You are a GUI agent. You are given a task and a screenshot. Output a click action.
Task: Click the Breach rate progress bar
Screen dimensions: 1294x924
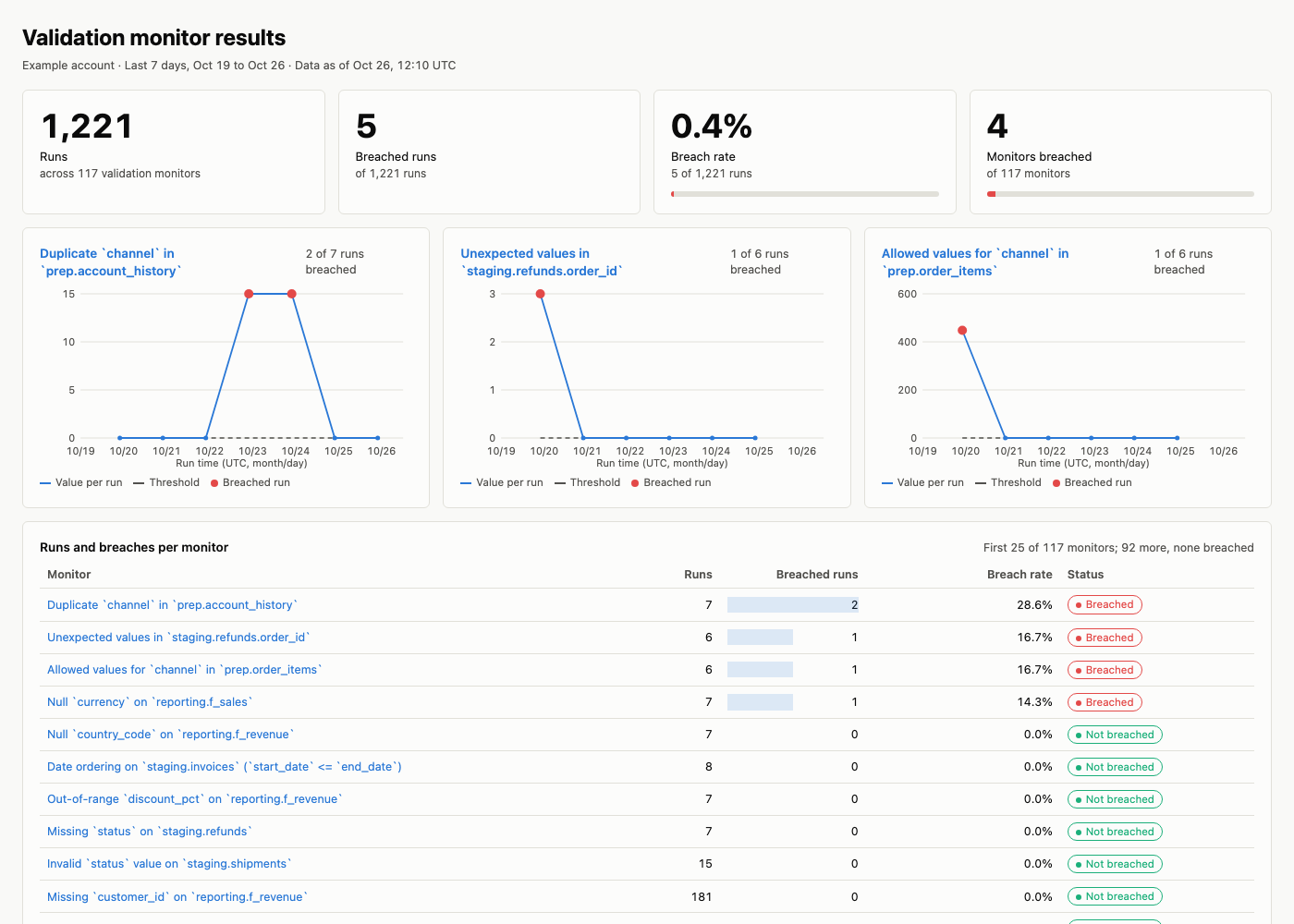tap(805, 194)
